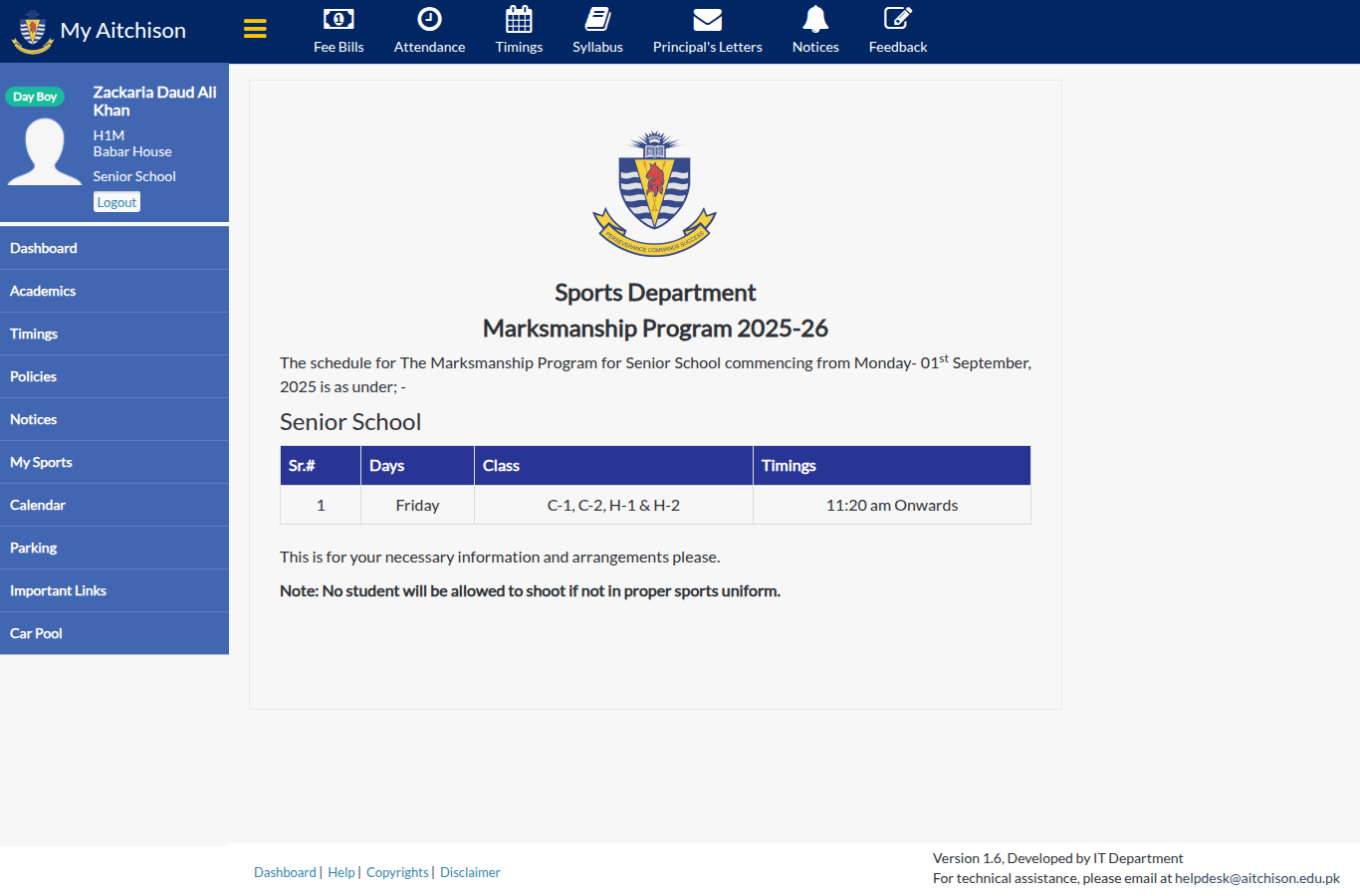Click the Babar House text
1360x896 pixels.
132,151
